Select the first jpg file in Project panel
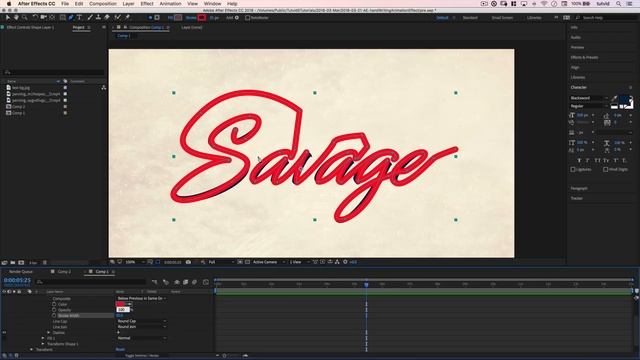 pos(21,88)
